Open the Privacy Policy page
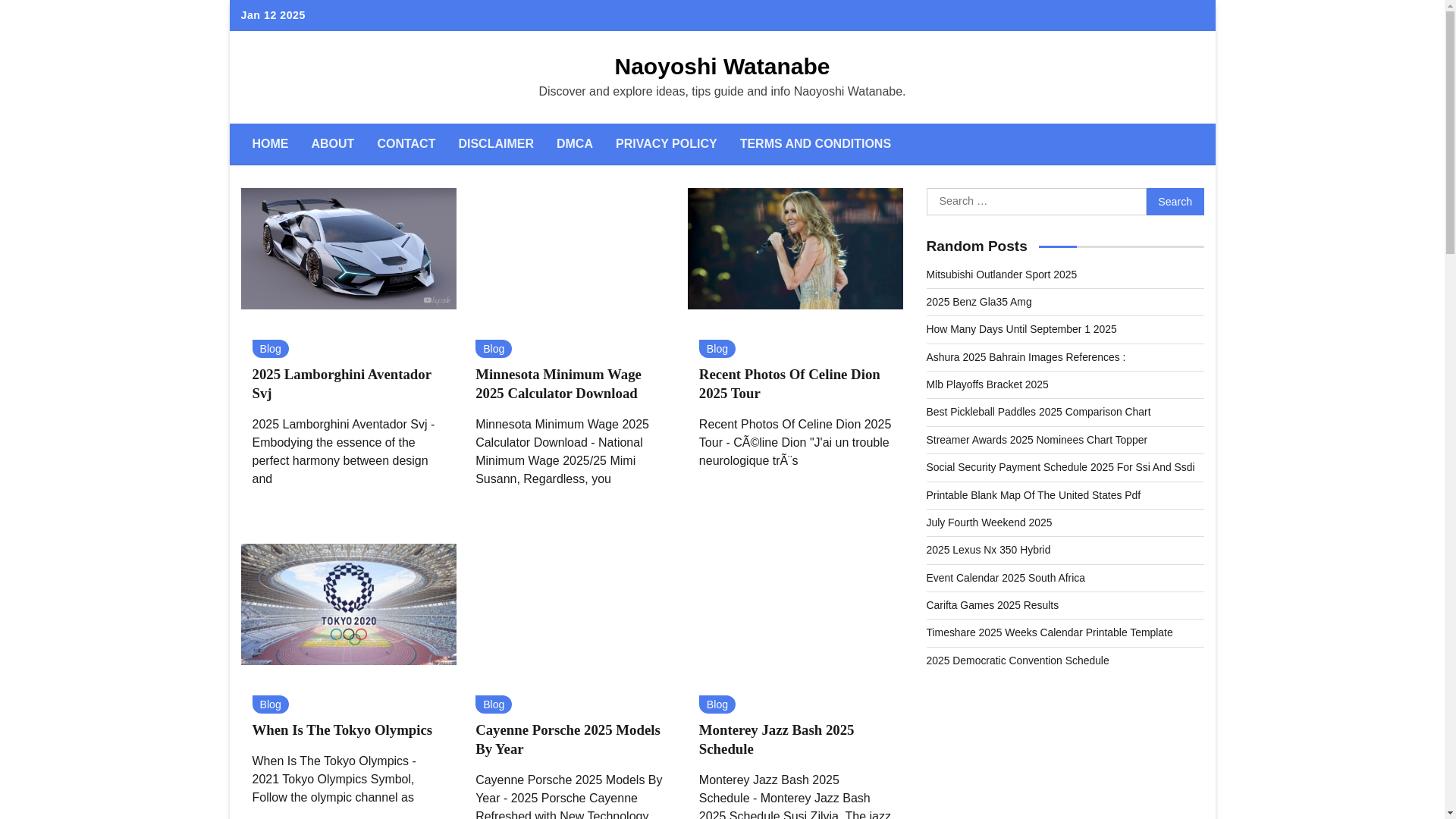This screenshot has height=819, width=1456. 666,144
